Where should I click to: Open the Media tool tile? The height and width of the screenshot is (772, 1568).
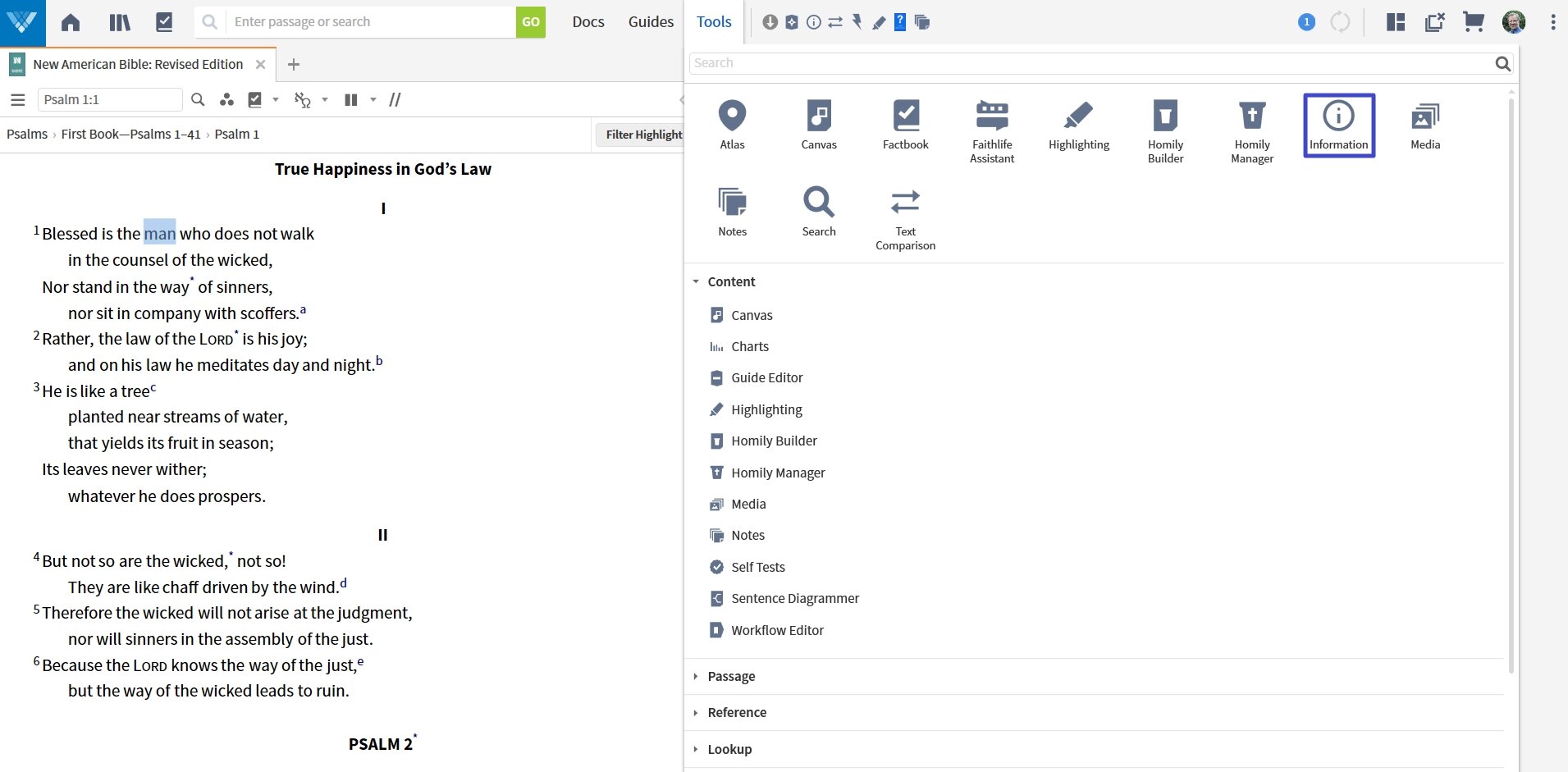pyautogui.click(x=1425, y=125)
